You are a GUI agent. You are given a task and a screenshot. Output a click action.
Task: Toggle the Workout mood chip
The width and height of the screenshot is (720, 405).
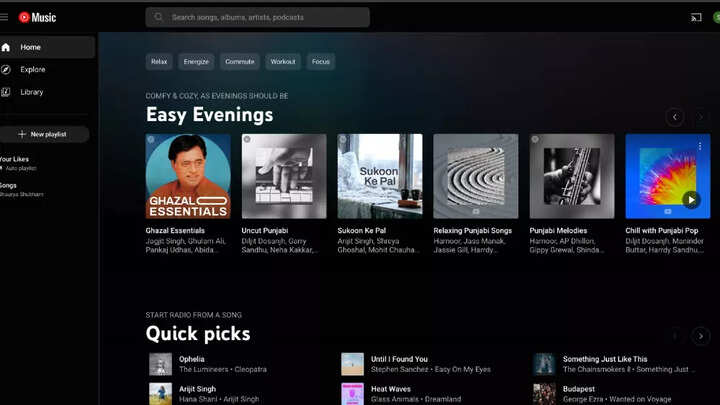click(x=283, y=62)
